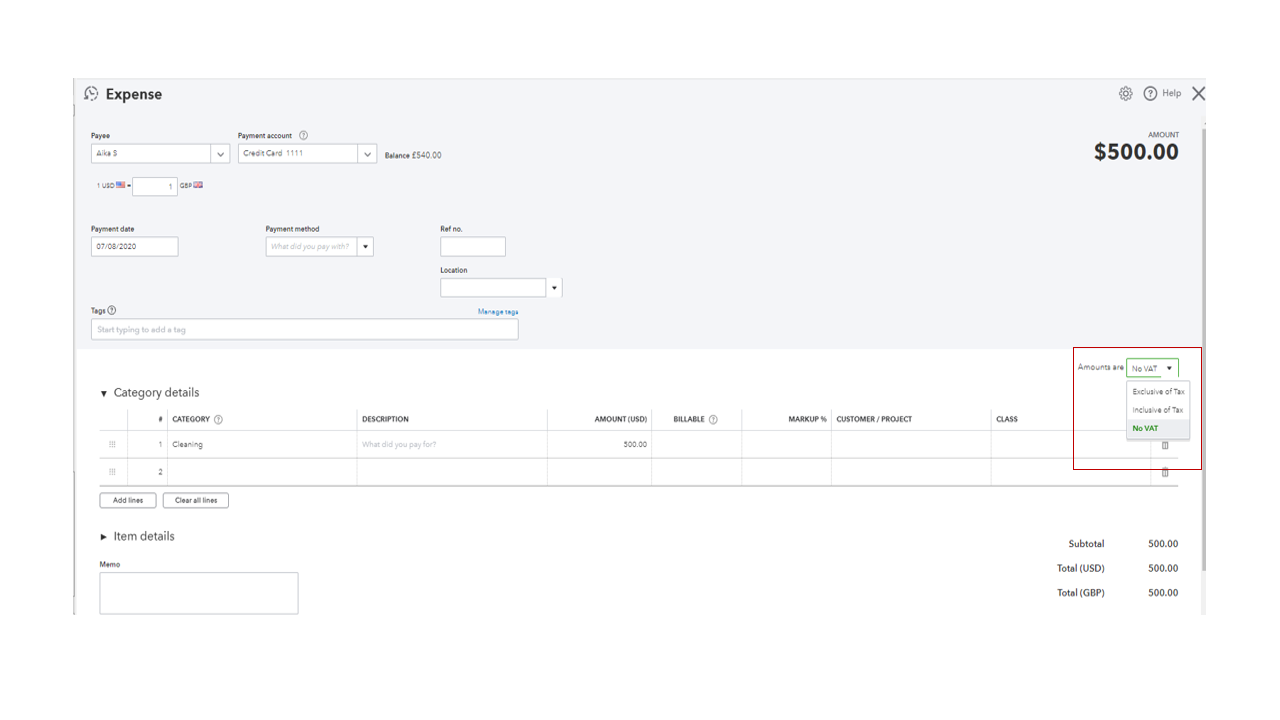Open the Manage tags link
The height and width of the screenshot is (720, 1280).
click(x=499, y=311)
